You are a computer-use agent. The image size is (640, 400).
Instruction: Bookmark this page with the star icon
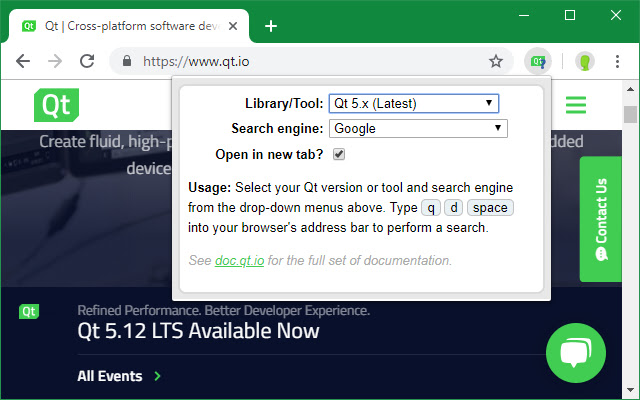tap(495, 61)
